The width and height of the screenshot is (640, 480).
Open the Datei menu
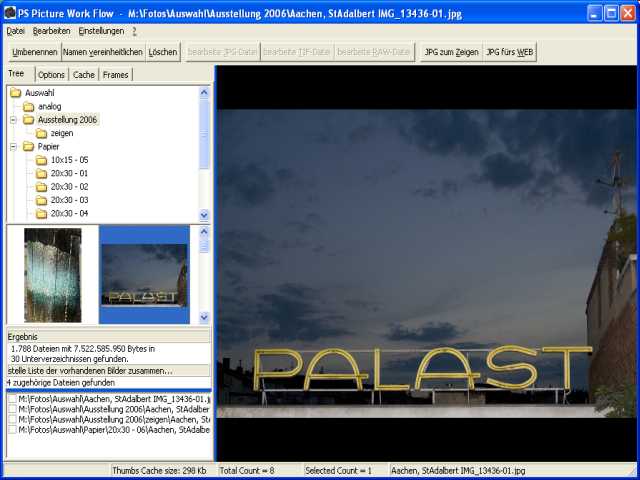[16, 31]
